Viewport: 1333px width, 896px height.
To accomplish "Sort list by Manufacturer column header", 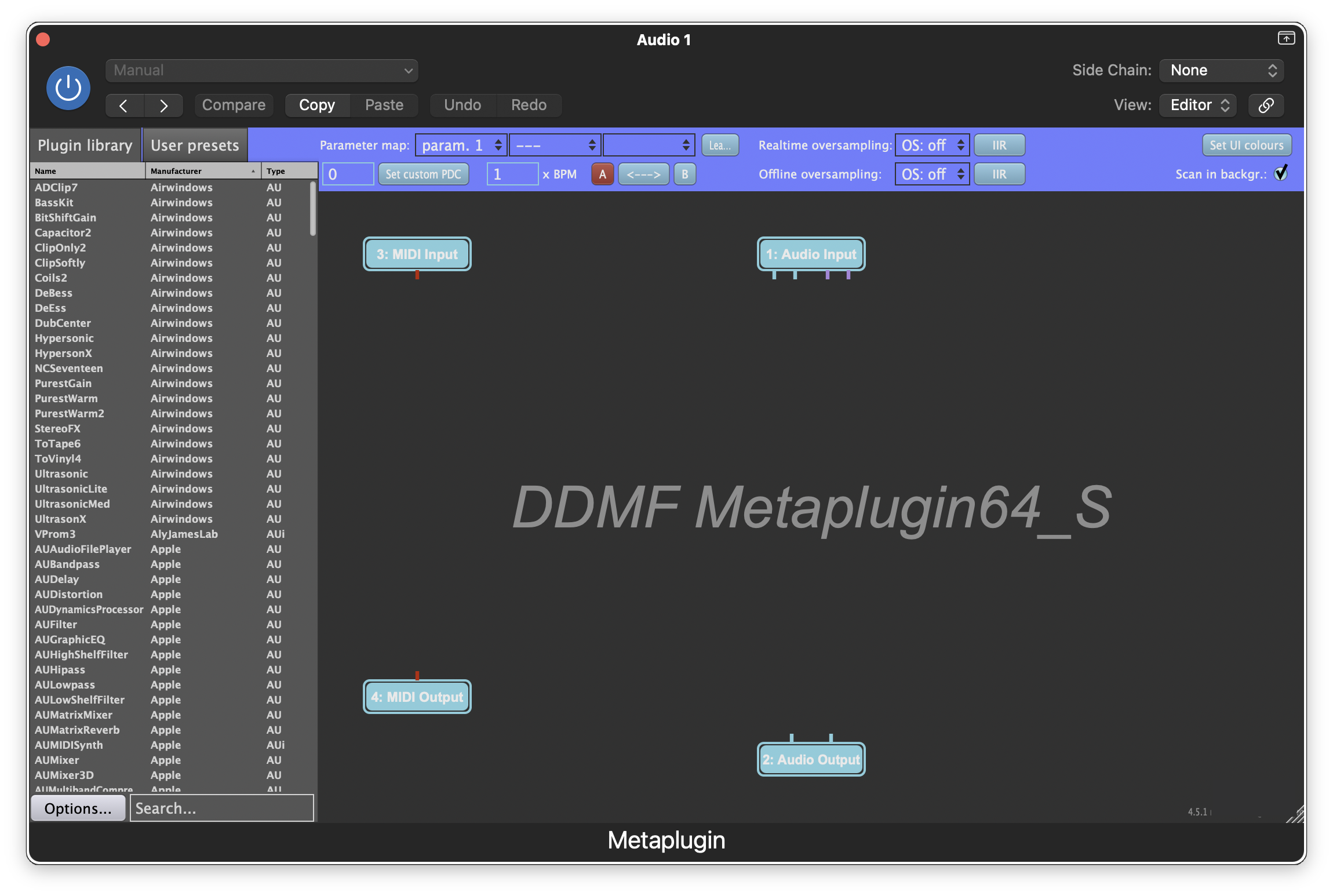I will (x=203, y=171).
